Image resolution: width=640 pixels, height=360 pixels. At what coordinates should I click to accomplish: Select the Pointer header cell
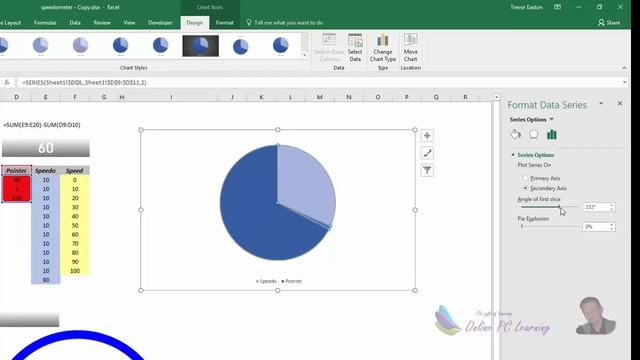click(x=16, y=171)
